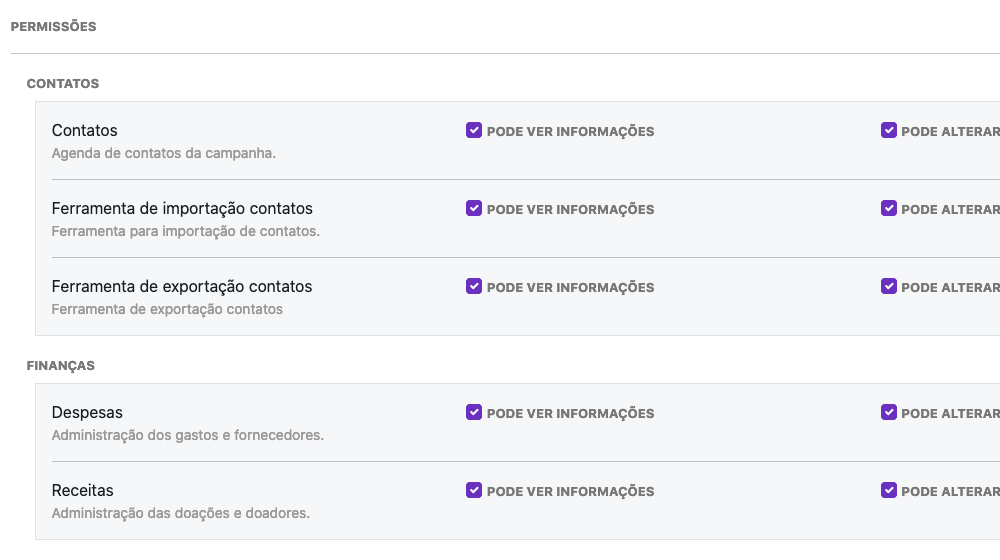Click the uppercase 'CONTATOS' section header

pos(63,84)
